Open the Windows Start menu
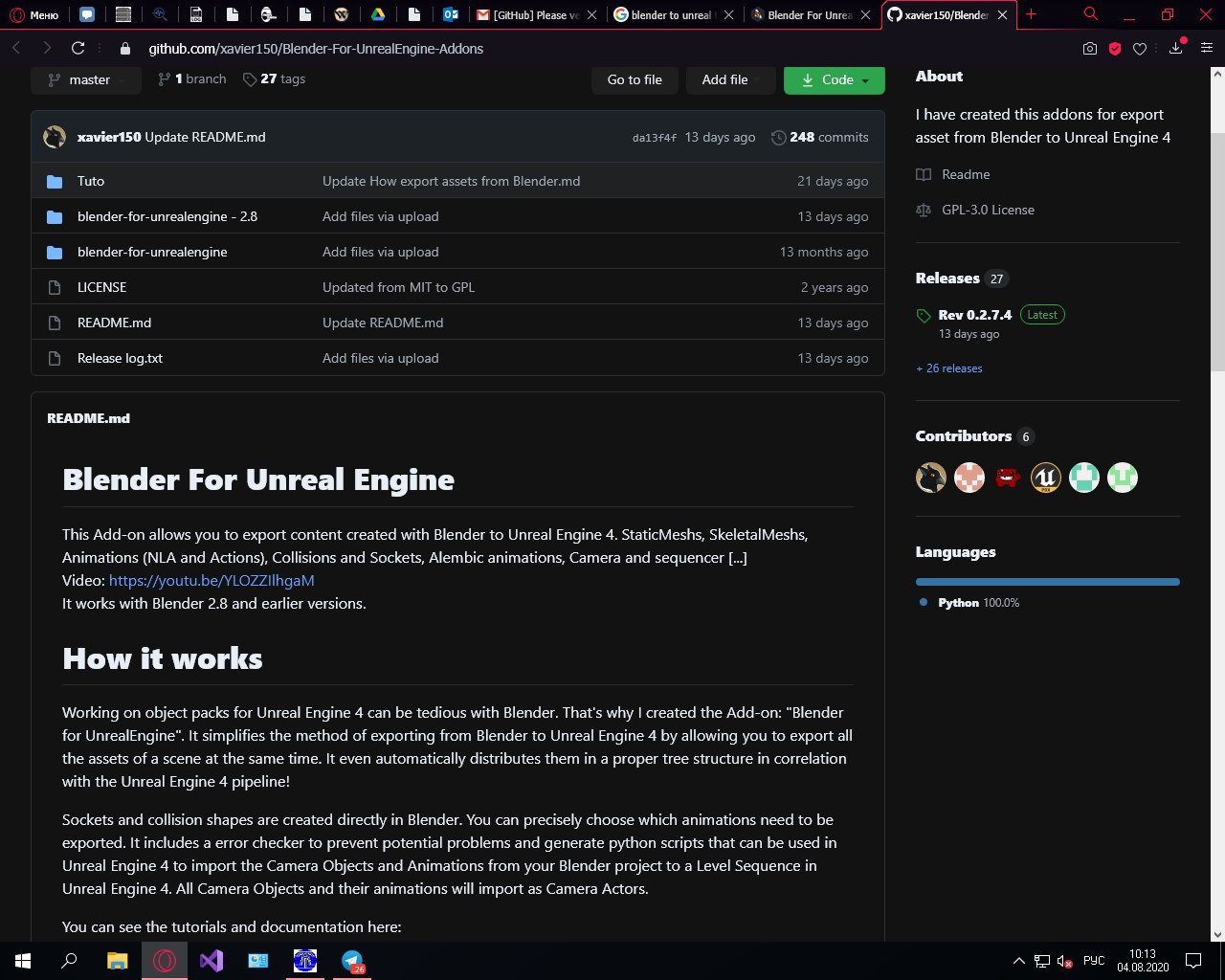 point(23,961)
